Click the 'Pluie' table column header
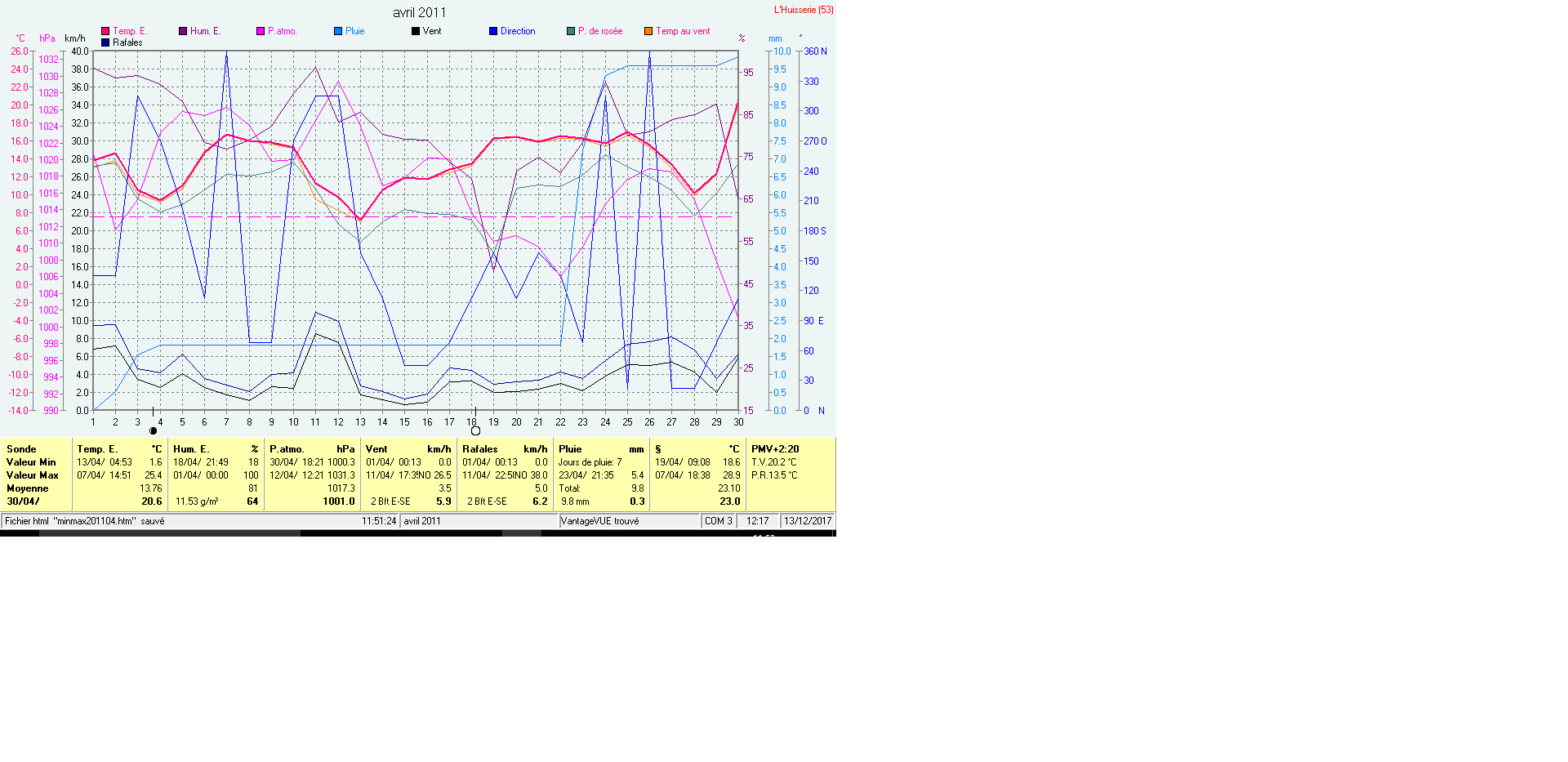Viewport: 1568px width, 762px height. pyautogui.click(x=570, y=449)
